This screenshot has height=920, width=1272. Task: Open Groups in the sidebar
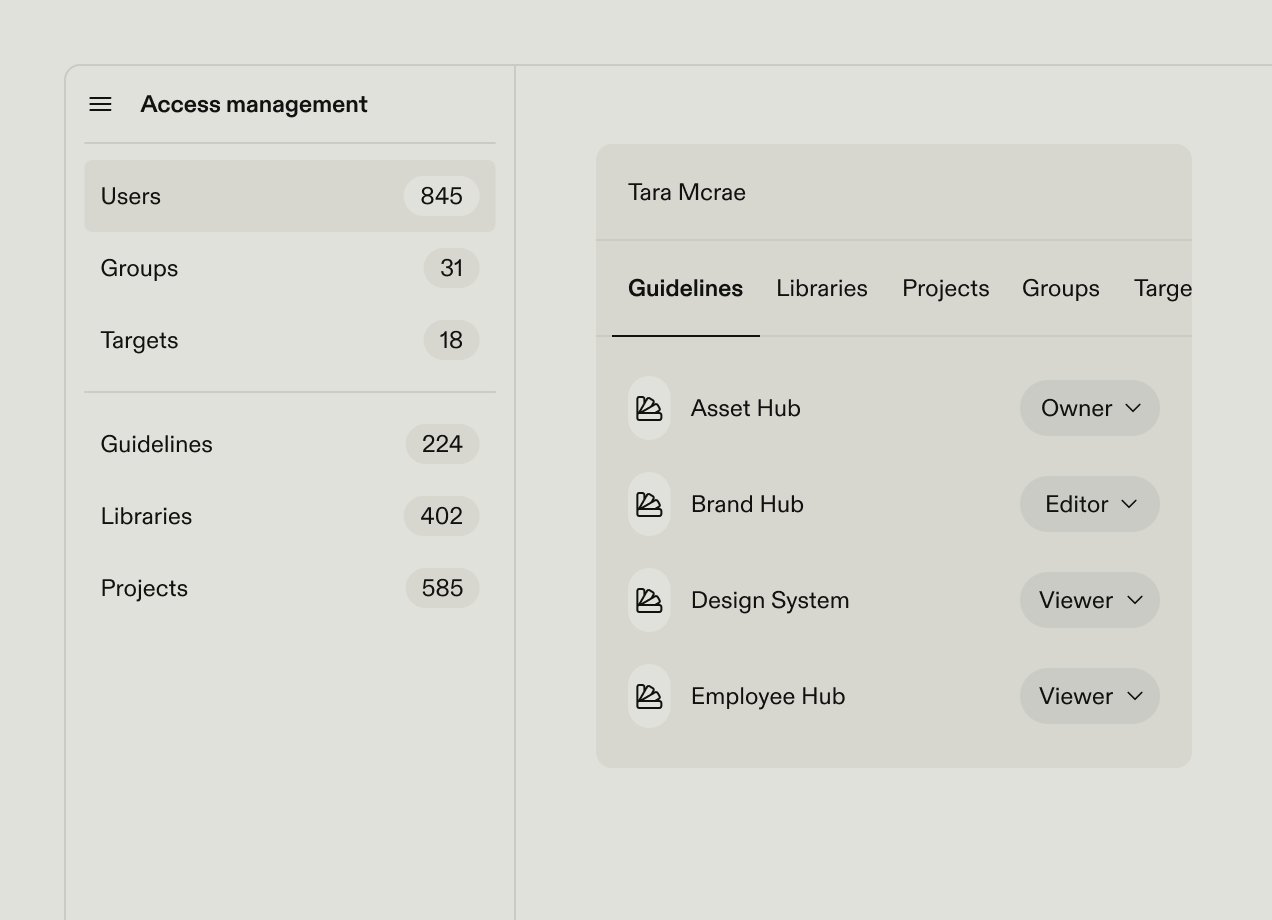click(289, 268)
